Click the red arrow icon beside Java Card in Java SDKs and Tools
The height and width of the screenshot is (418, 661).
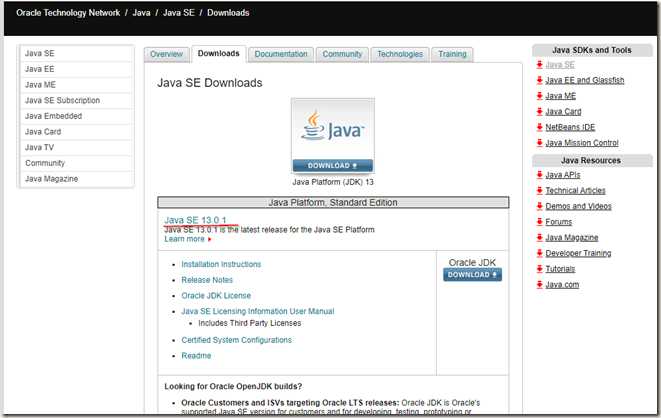[x=539, y=111]
